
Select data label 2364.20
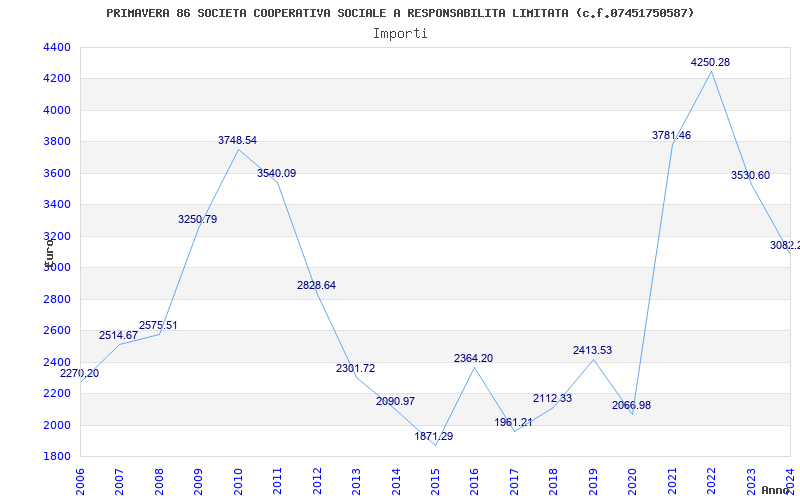click(x=473, y=359)
